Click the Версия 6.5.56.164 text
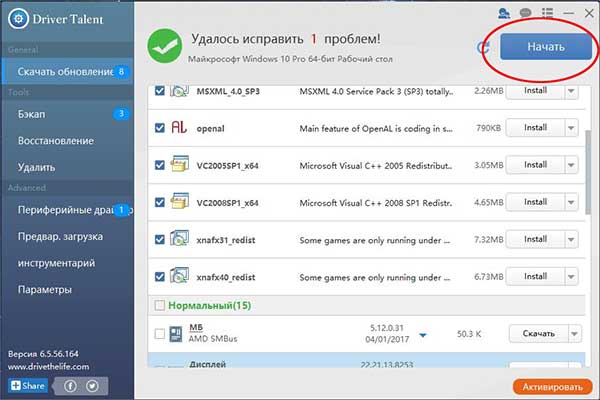The height and width of the screenshot is (400, 600). click(x=43, y=354)
